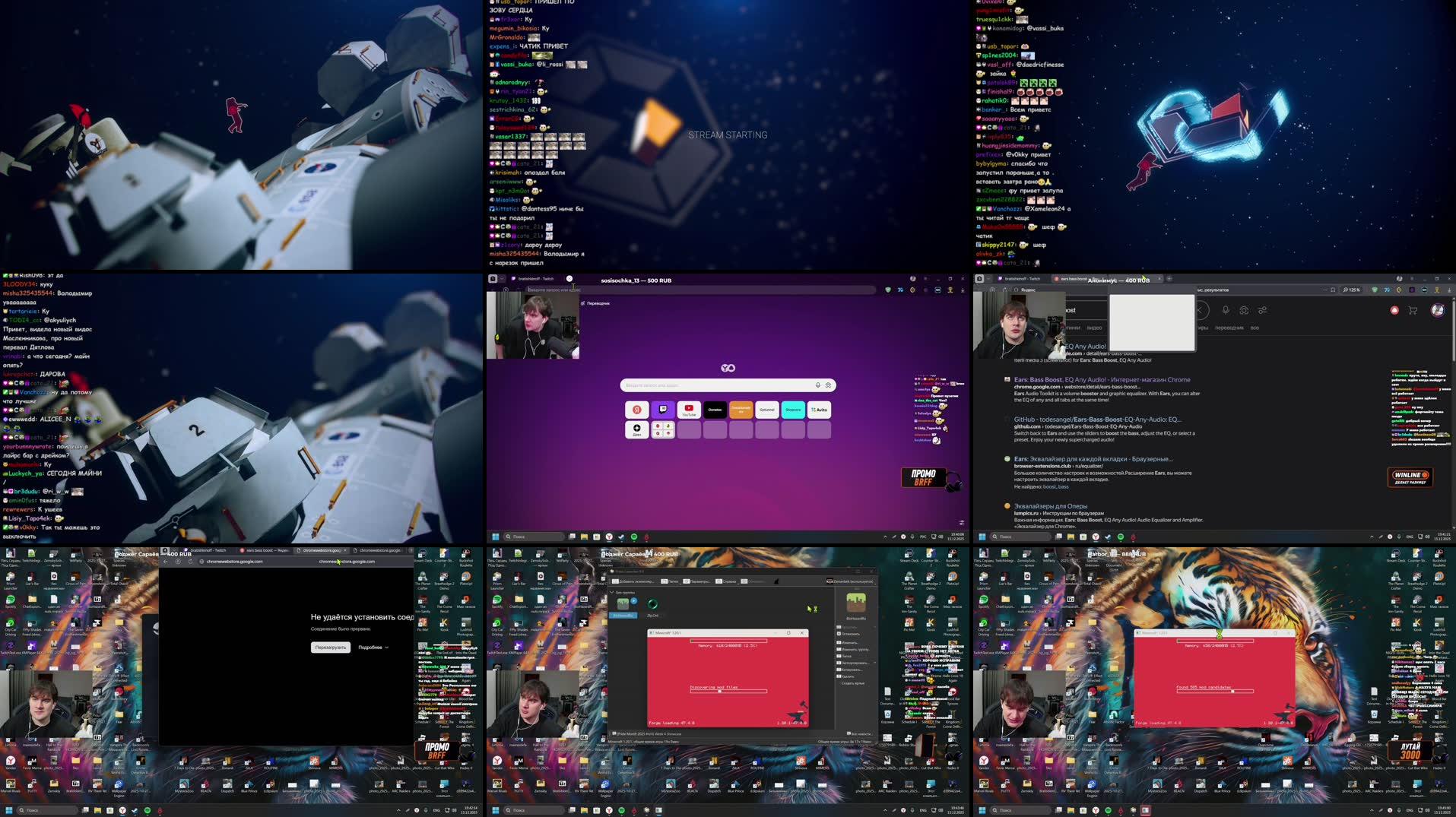The width and height of the screenshot is (1456, 817).
Task: Open the shopping cart on Yandex search page
Action: [1413, 310]
